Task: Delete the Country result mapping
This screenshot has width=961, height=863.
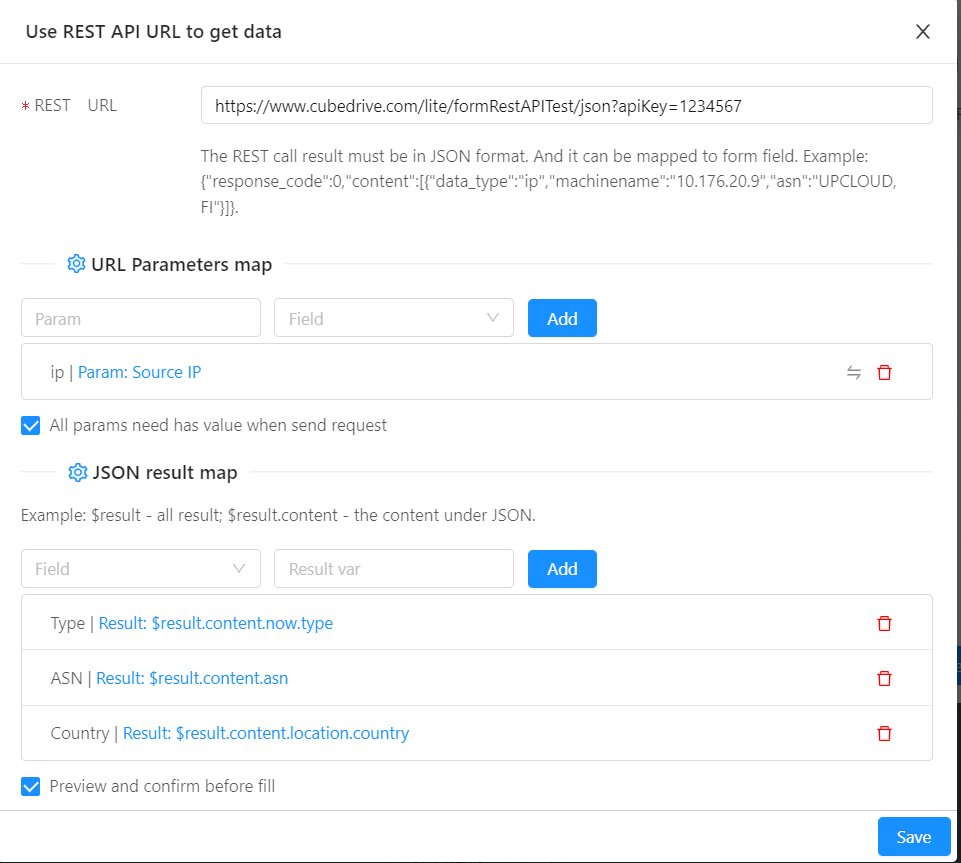Action: [884, 734]
